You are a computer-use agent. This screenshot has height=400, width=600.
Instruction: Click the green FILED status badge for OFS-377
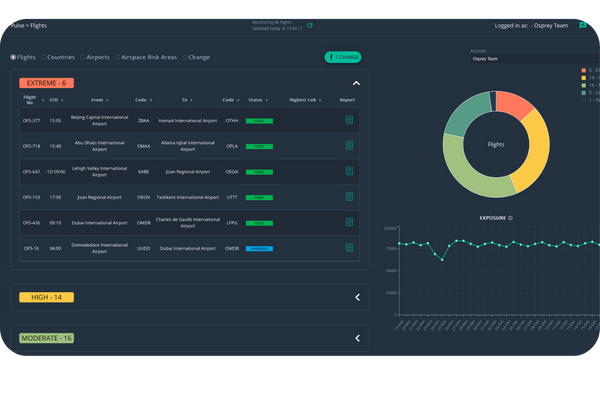tap(259, 121)
